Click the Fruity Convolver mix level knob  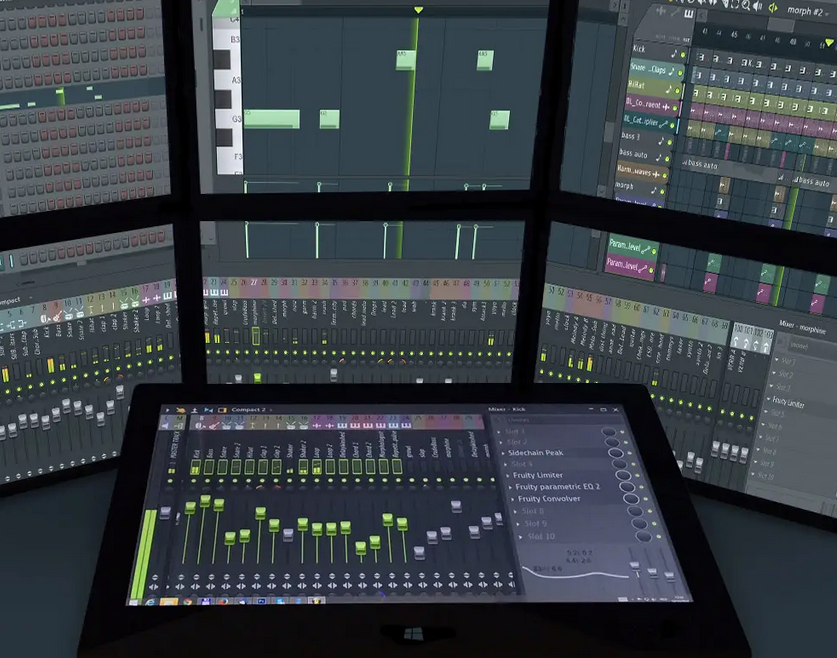point(630,499)
